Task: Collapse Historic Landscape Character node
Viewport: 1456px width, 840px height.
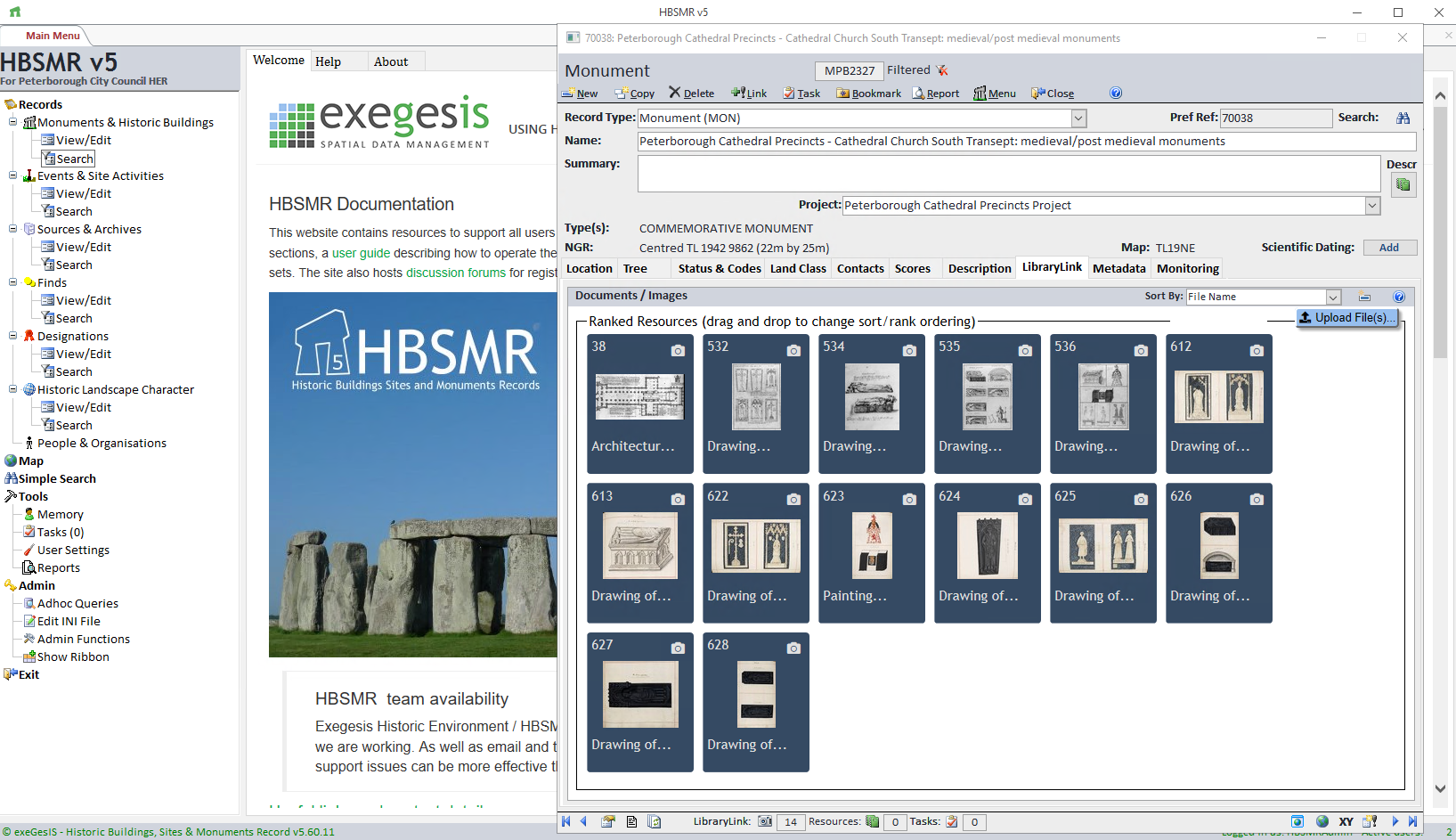Action: click(x=13, y=389)
